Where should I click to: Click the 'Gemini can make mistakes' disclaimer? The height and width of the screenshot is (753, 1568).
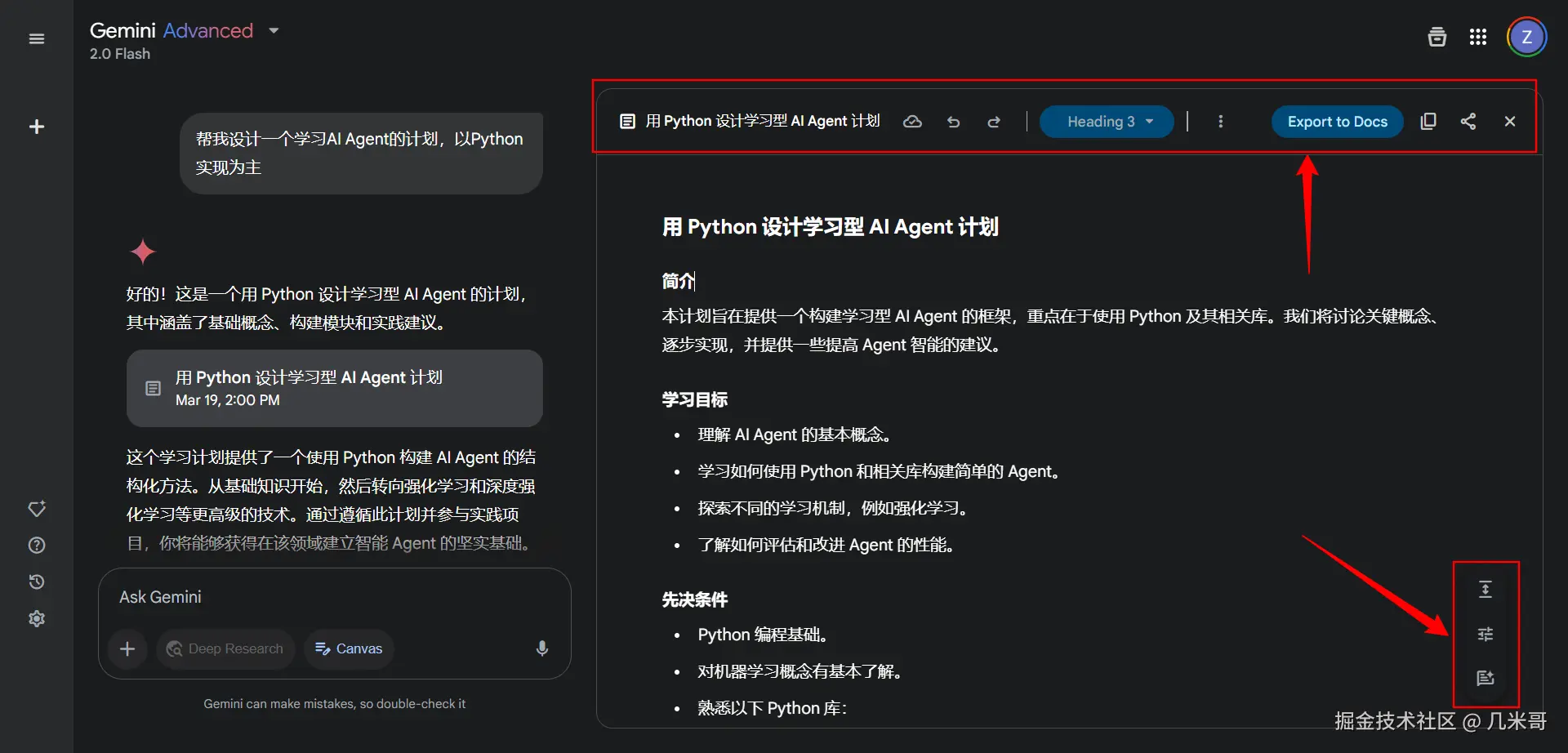[335, 704]
